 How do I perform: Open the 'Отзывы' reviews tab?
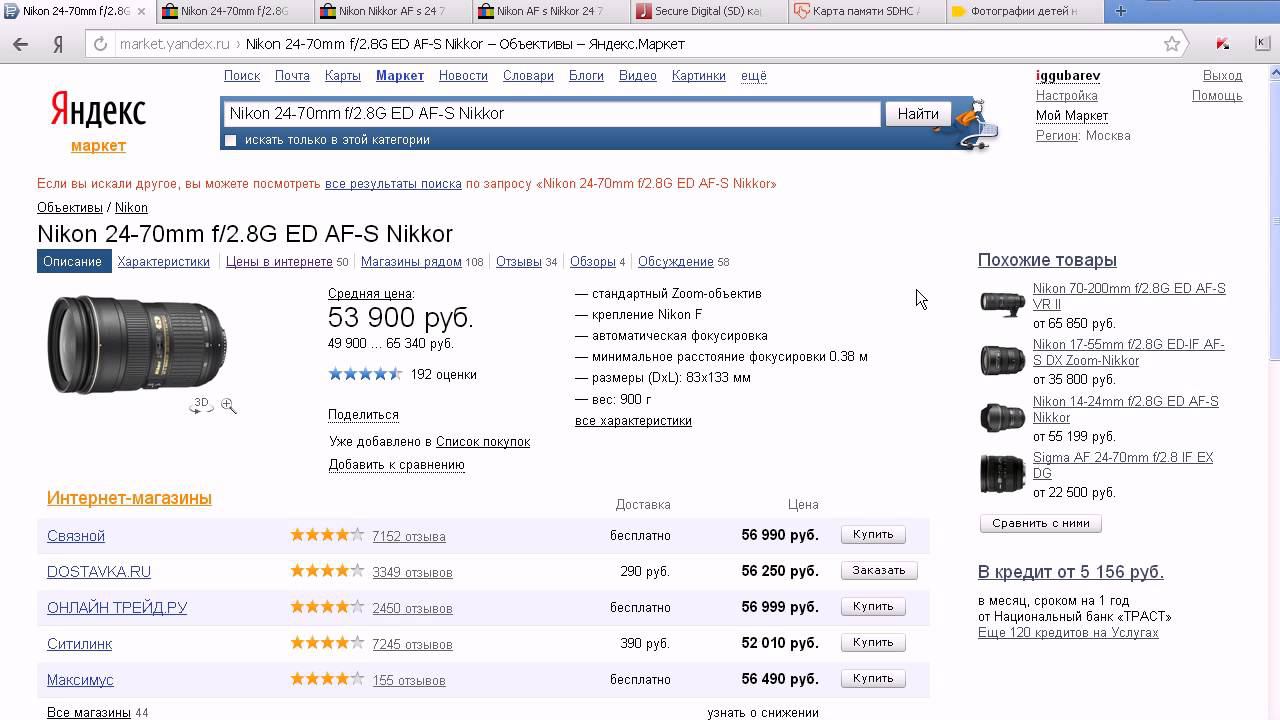[519, 262]
